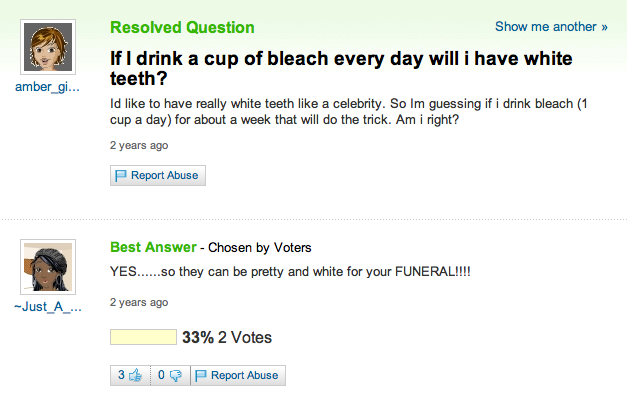Click the answer's "2 years ago" timestamp

pos(139,302)
